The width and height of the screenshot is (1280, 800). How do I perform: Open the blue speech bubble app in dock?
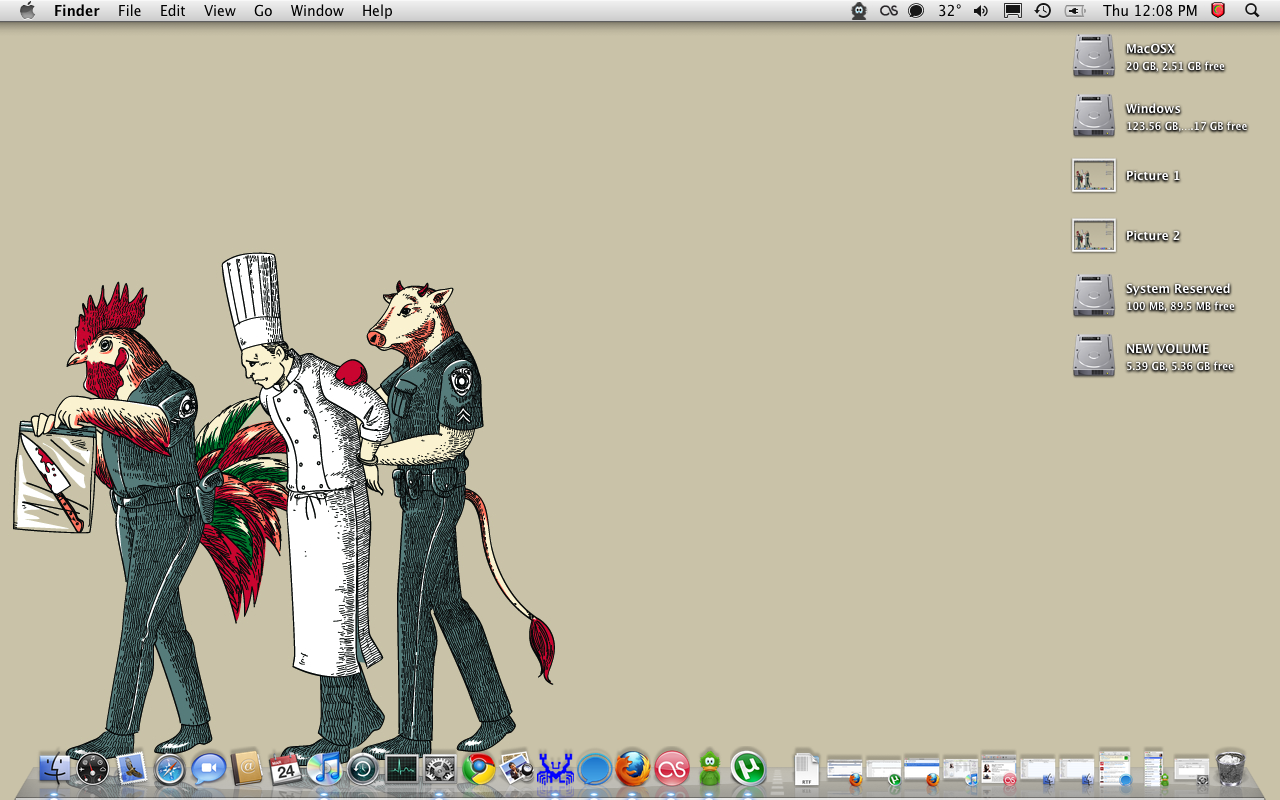point(594,769)
